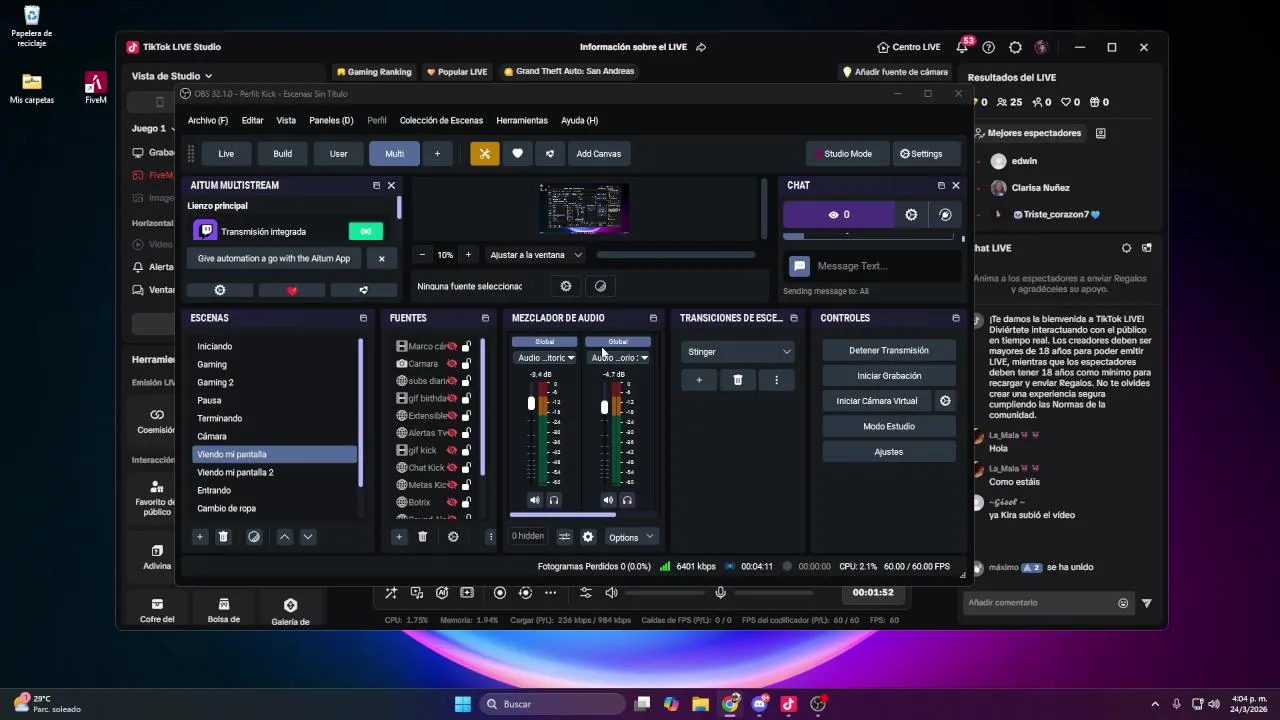
Task: Open transition properties three-dot menu
Action: (x=776, y=380)
